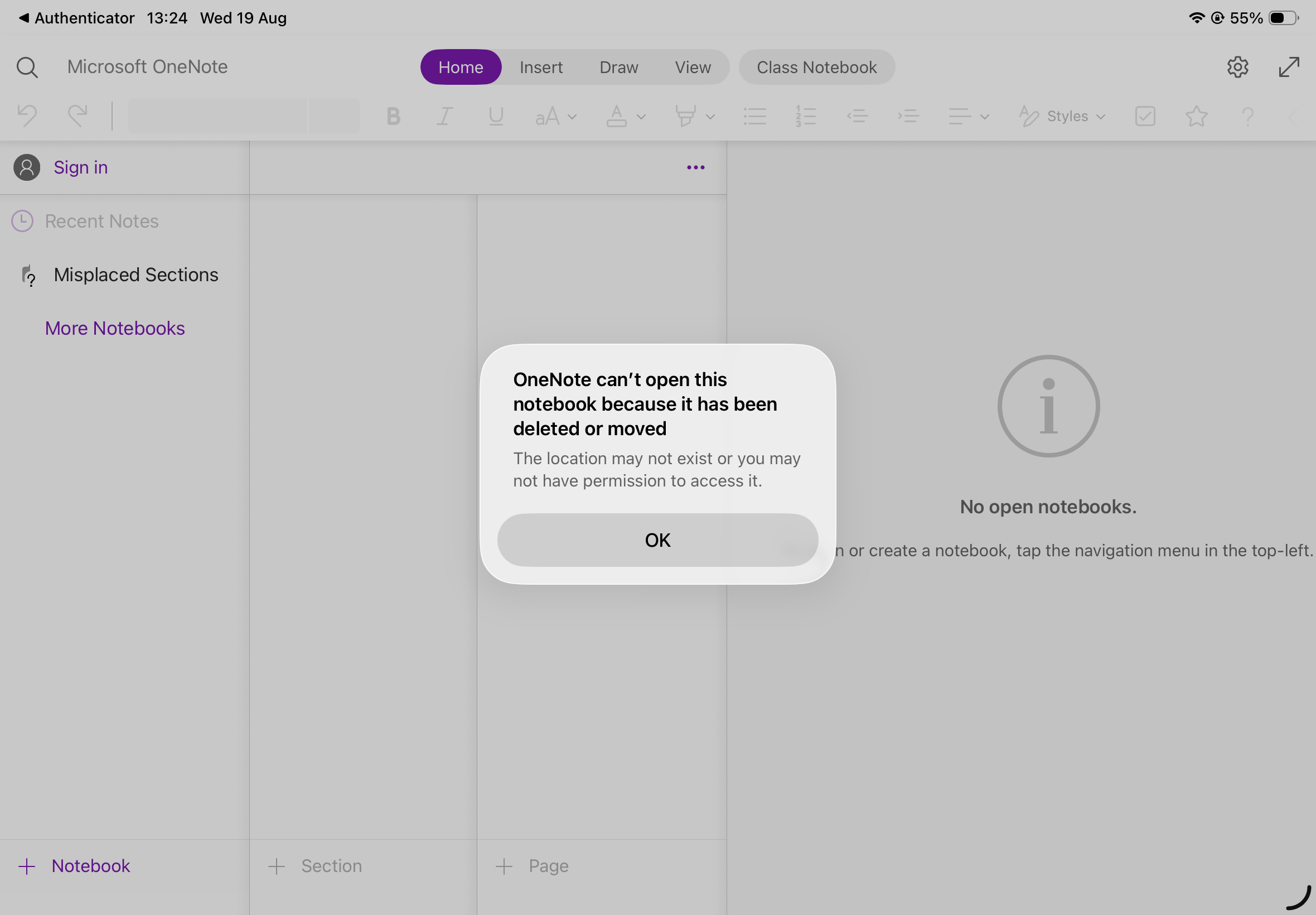Image resolution: width=1316 pixels, height=915 pixels.
Task: Toggle Italic formatting
Action: (x=444, y=117)
